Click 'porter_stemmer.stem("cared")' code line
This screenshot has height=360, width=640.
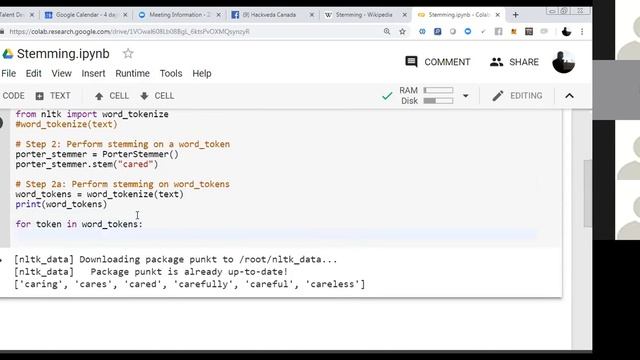[x=87, y=164]
